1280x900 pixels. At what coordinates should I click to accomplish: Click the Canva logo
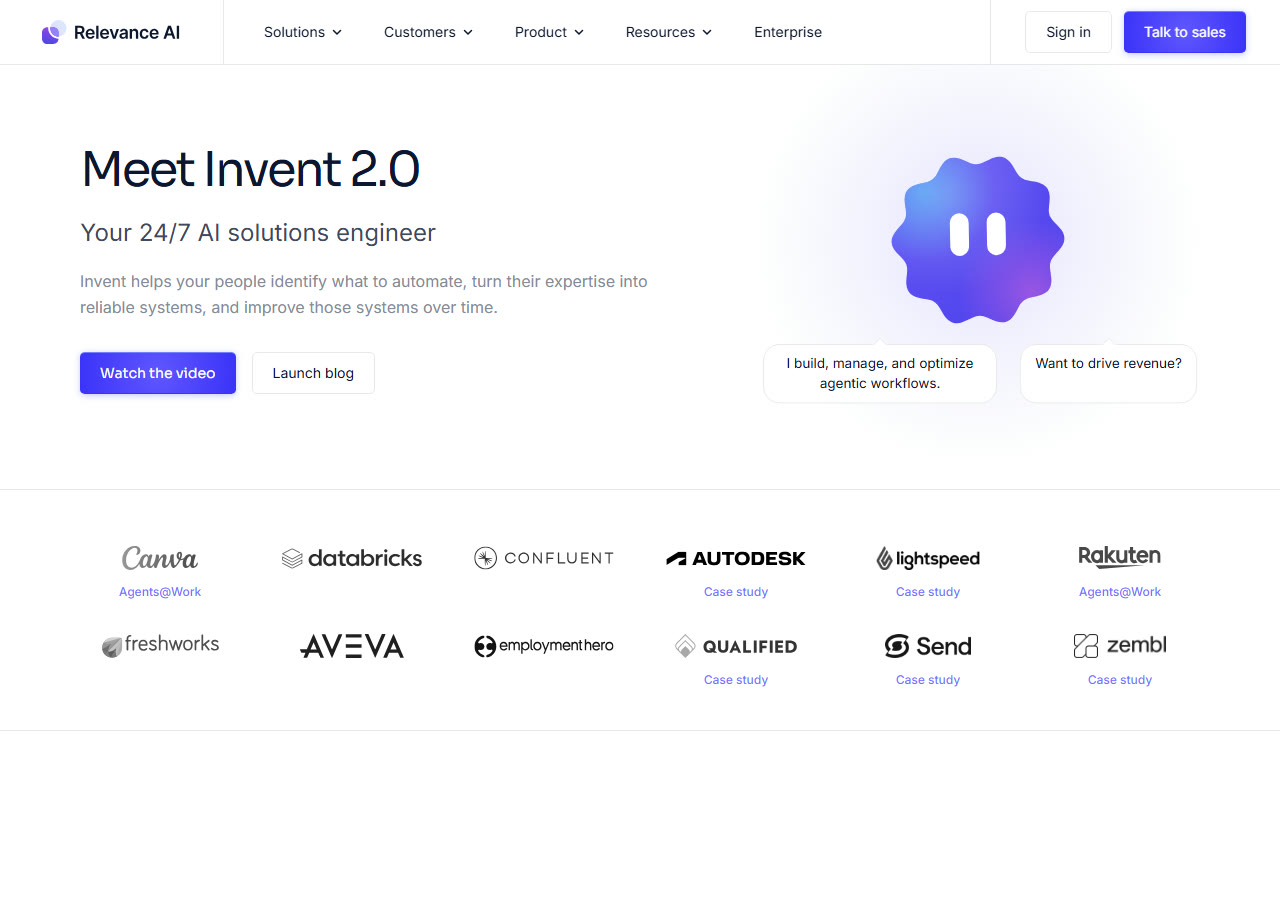click(160, 558)
